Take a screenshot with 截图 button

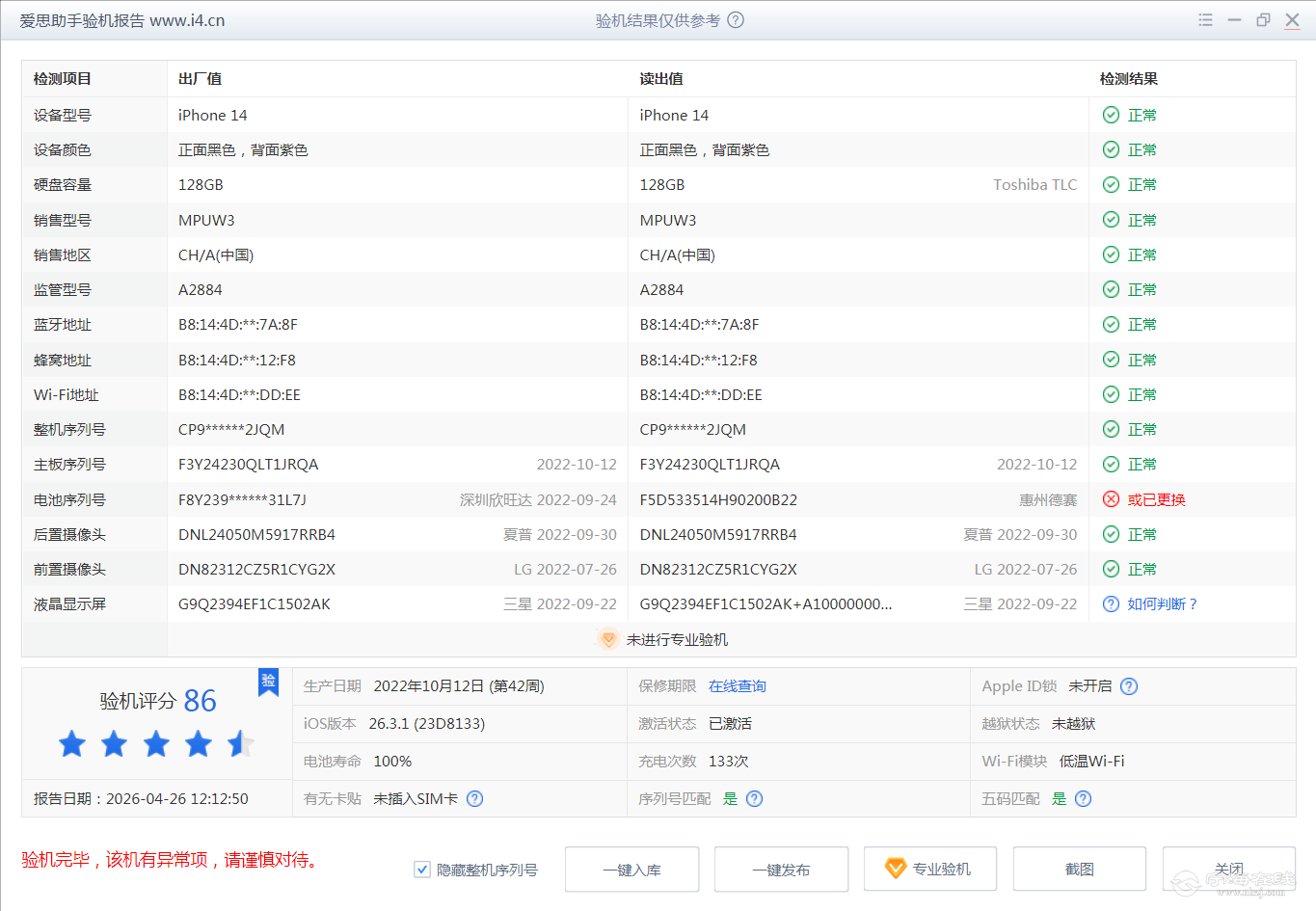pyautogui.click(x=1080, y=870)
